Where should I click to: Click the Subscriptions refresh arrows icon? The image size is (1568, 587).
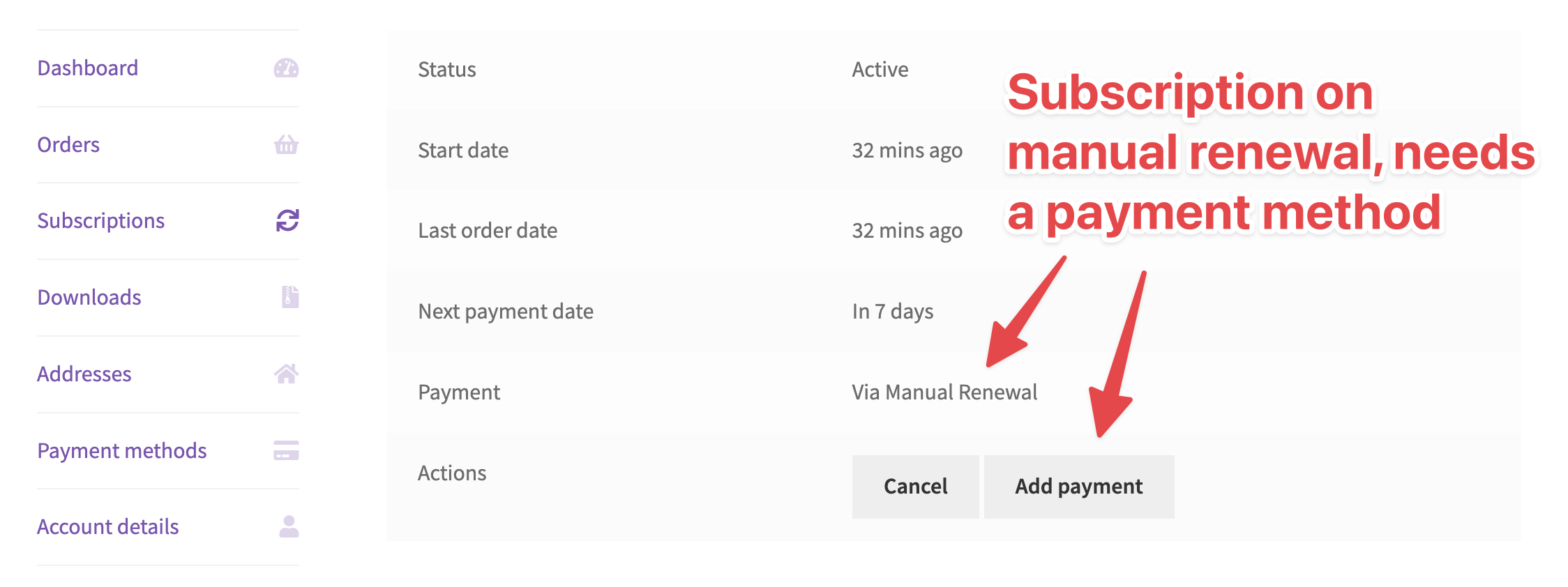[287, 220]
